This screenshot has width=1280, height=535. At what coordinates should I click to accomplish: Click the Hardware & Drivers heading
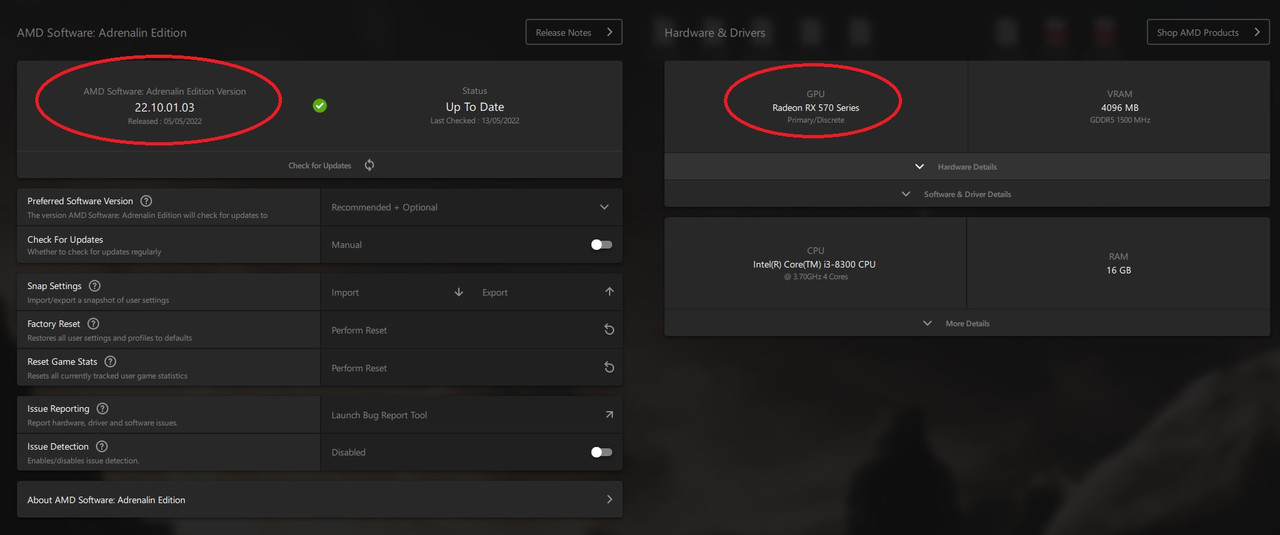715,33
